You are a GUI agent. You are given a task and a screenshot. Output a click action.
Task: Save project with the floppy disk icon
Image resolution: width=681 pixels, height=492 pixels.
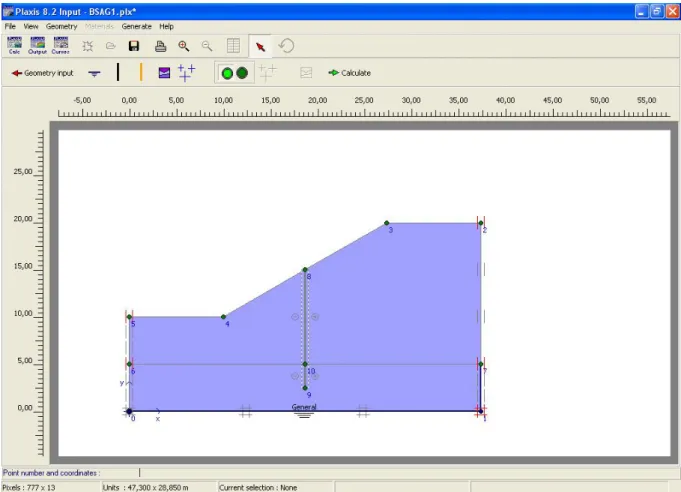(134, 46)
